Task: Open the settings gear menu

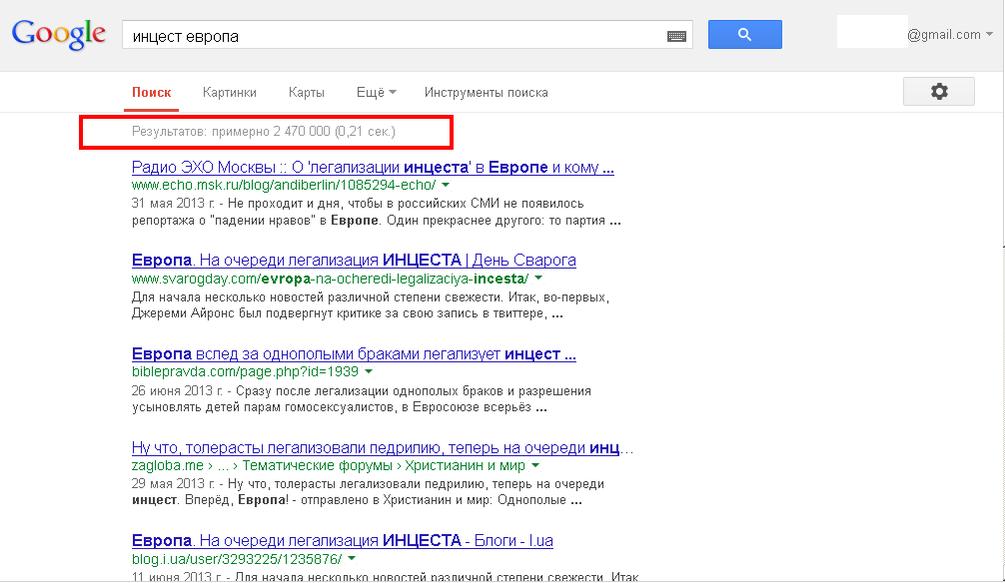Action: [x=938, y=91]
